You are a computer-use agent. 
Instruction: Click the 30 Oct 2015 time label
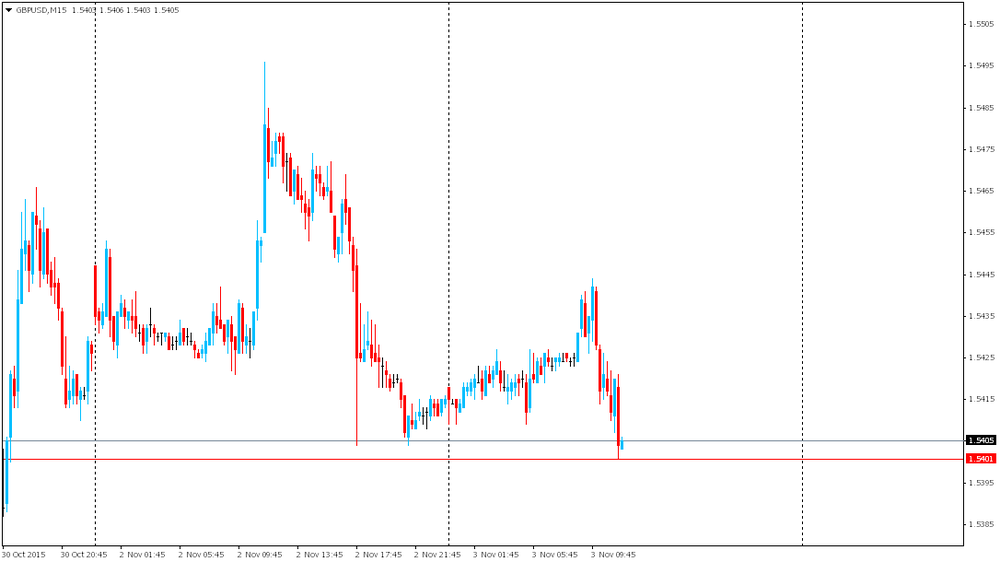[x=24, y=554]
